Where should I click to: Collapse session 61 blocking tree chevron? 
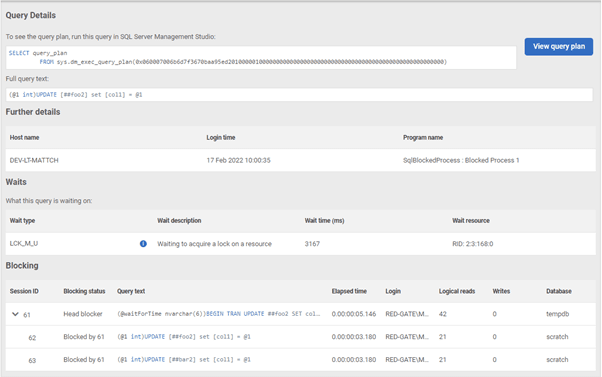(15, 314)
